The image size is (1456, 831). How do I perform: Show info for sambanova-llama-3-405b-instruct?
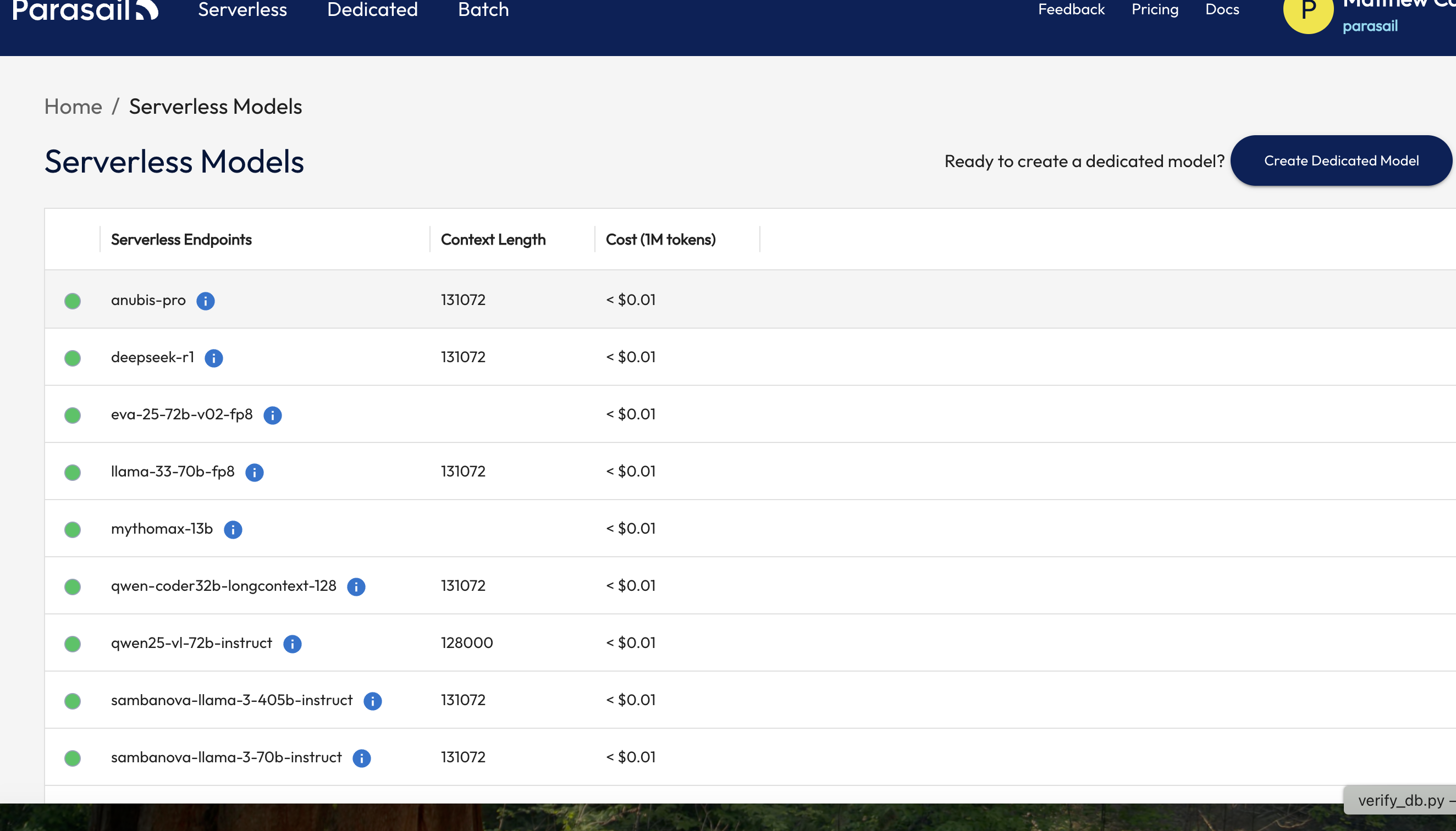coord(372,700)
